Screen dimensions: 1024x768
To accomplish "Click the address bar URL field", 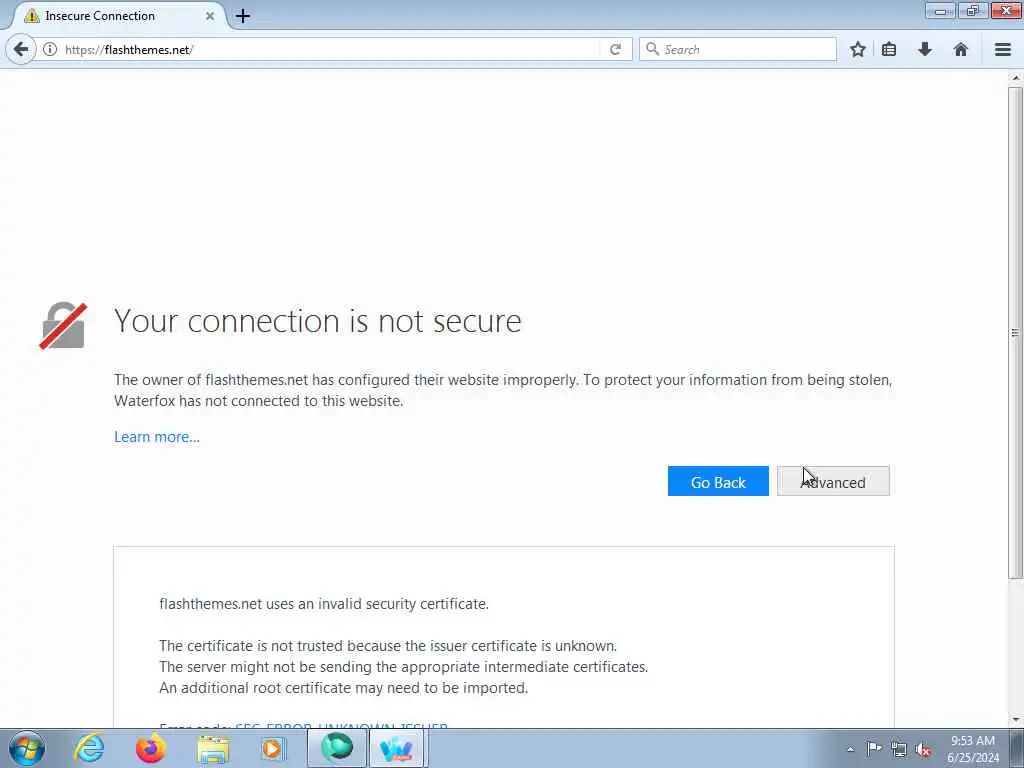I will 330,50.
